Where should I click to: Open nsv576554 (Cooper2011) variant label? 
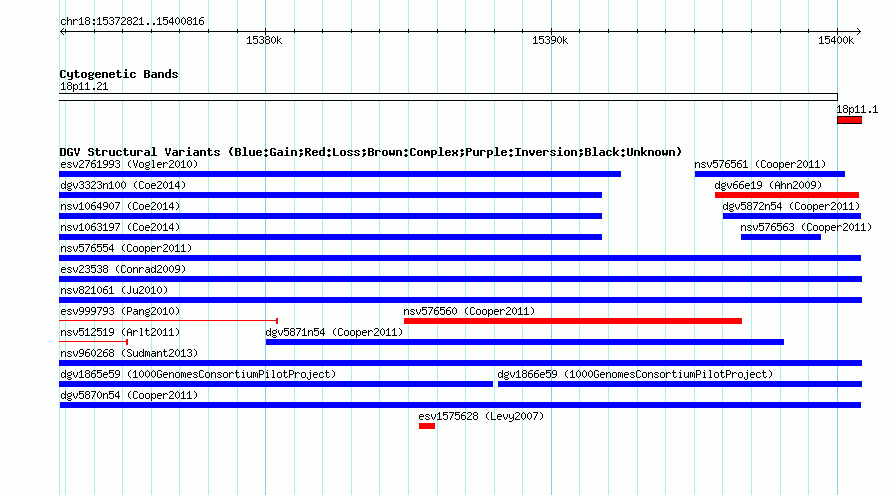click(126, 248)
